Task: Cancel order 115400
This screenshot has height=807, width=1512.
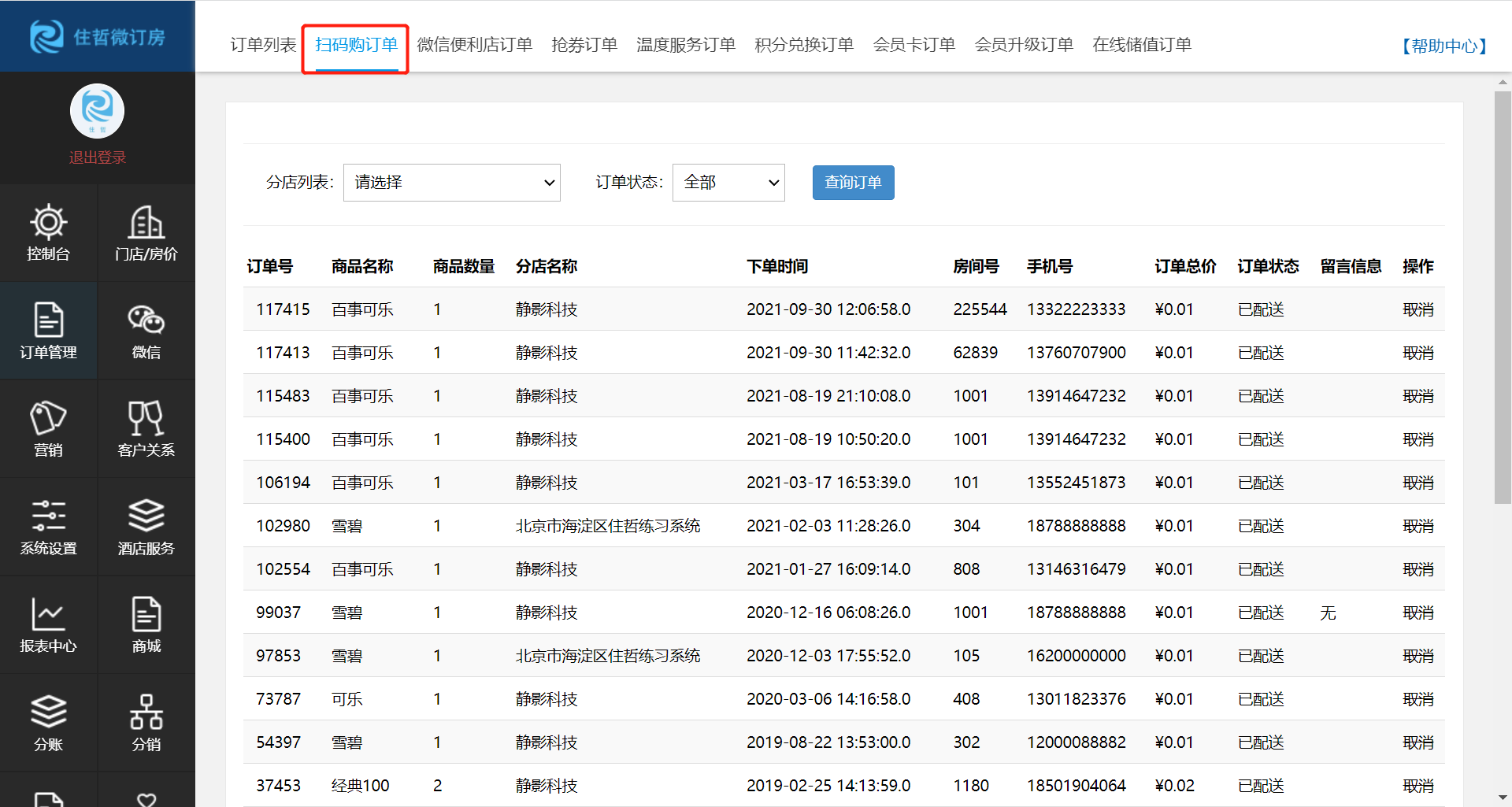Action: click(x=1417, y=439)
